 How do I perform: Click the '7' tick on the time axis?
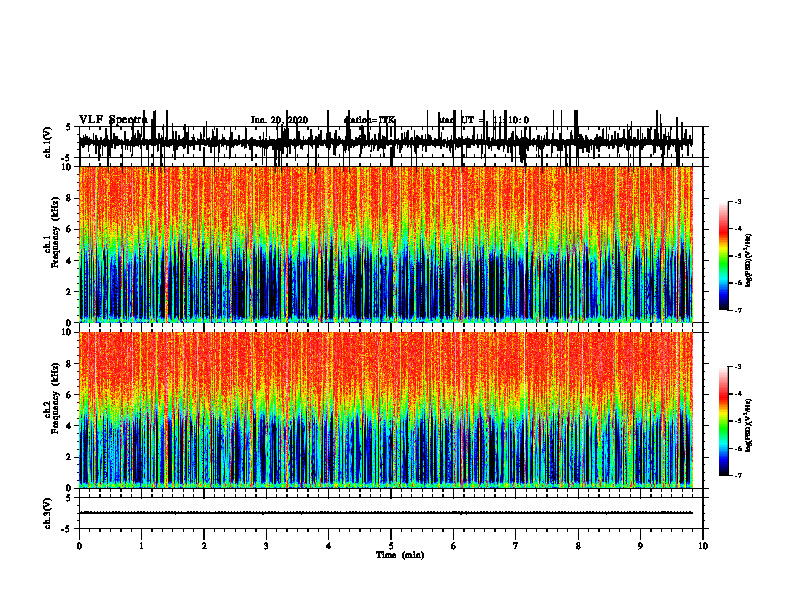click(x=516, y=546)
